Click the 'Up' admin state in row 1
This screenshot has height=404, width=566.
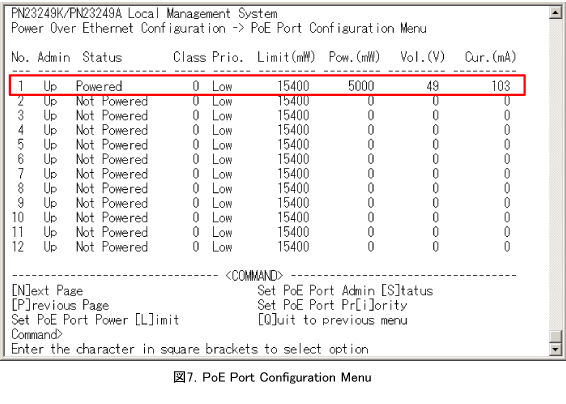50,86
